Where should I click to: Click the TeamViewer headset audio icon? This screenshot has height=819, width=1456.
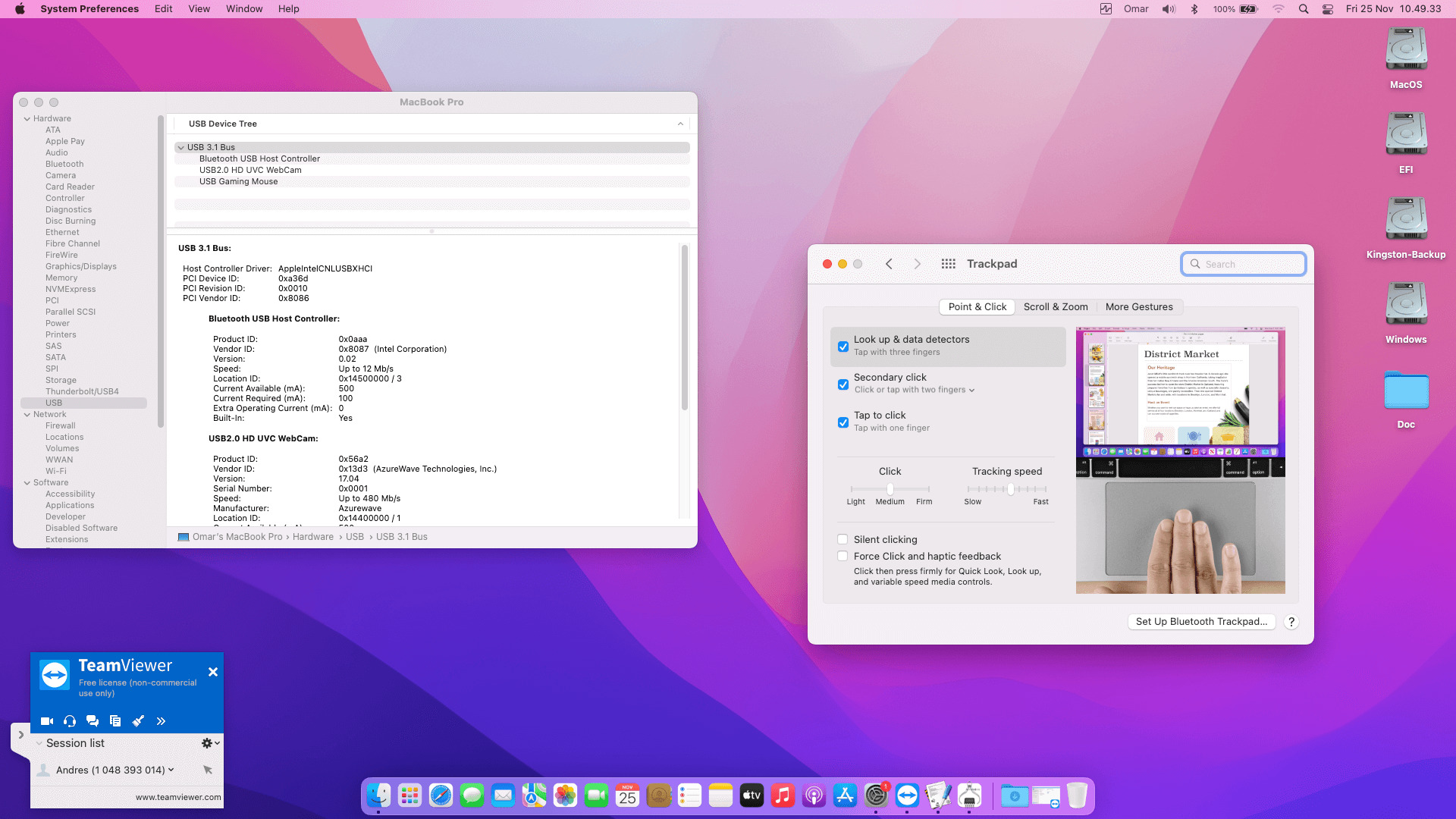click(70, 721)
